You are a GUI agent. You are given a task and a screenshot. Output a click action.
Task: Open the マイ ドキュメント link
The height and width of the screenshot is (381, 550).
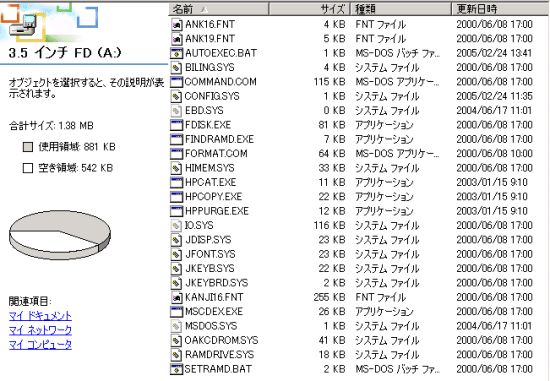point(40,316)
